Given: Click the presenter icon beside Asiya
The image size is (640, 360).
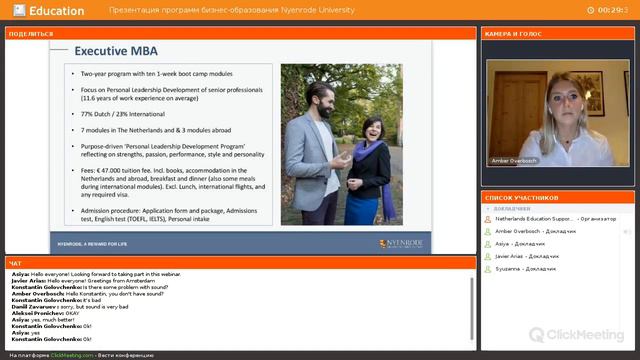Looking at the screenshot, I should pyautogui.click(x=488, y=244).
